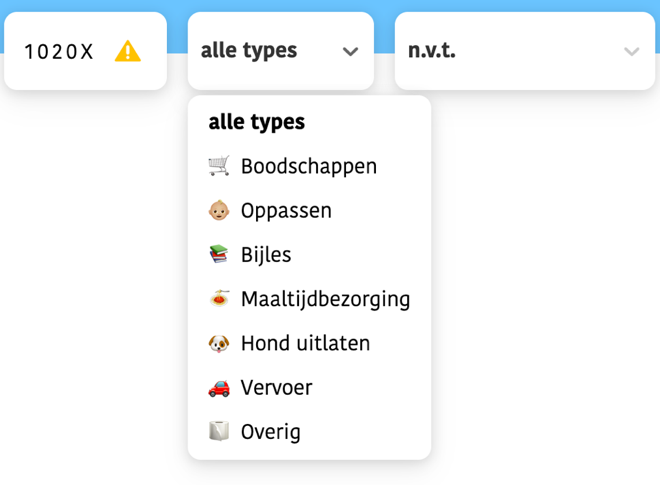
Task: Click the yellow warning triangle icon
Action: click(128, 51)
